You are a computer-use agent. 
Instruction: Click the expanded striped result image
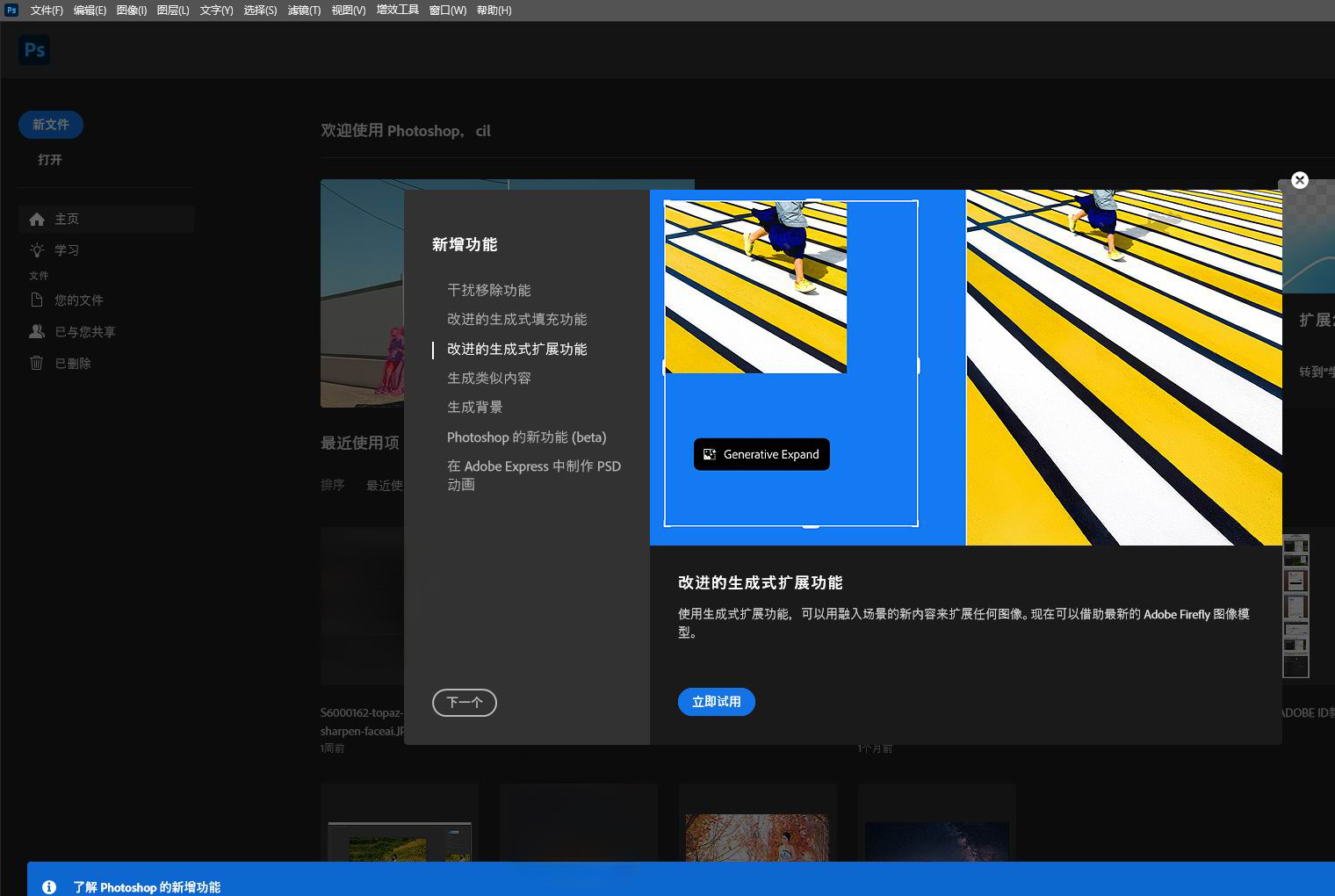tap(1124, 367)
